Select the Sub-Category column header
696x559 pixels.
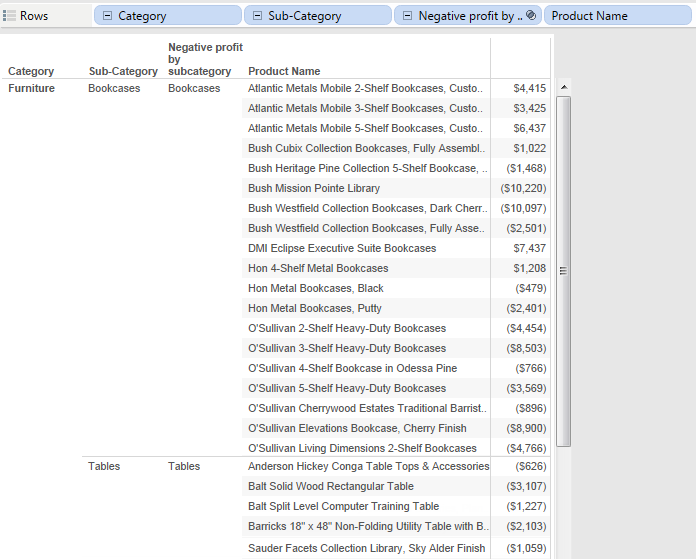pos(123,71)
